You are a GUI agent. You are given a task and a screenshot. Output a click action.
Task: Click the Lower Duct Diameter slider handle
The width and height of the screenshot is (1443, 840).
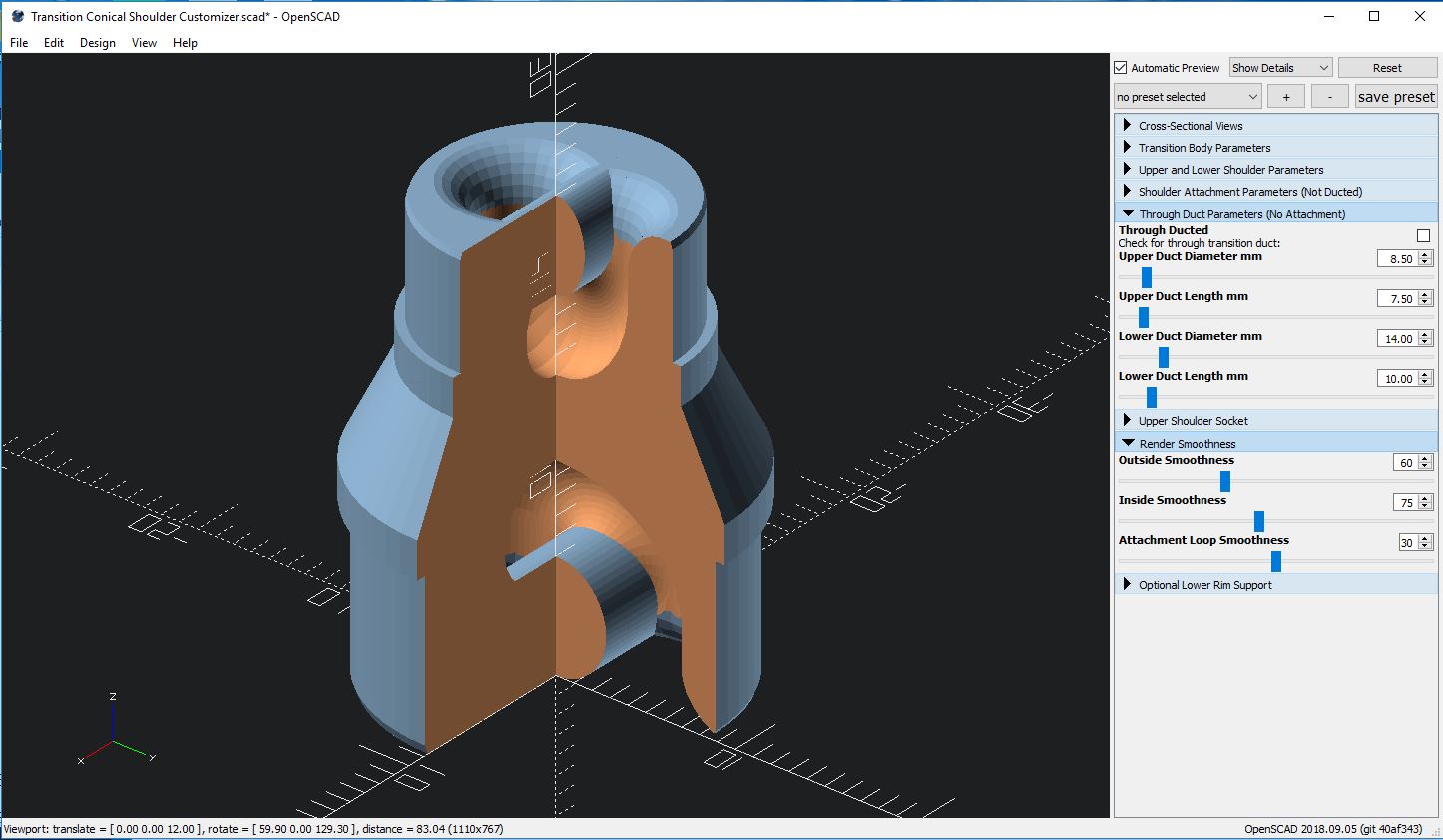(1164, 357)
